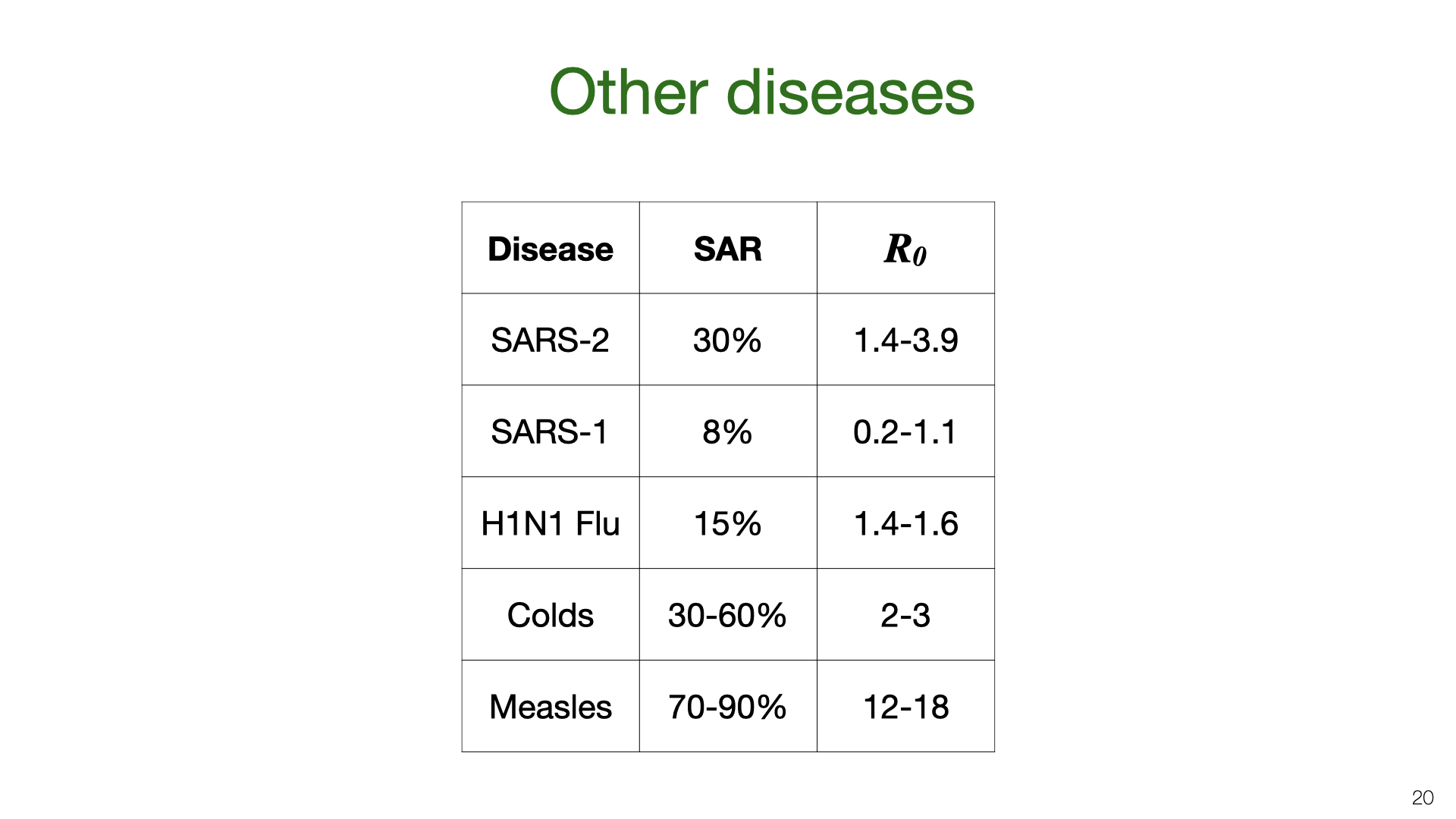The width and height of the screenshot is (1456, 819).
Task: Click the 2-3 R0 value for Colds
Action: [905, 615]
